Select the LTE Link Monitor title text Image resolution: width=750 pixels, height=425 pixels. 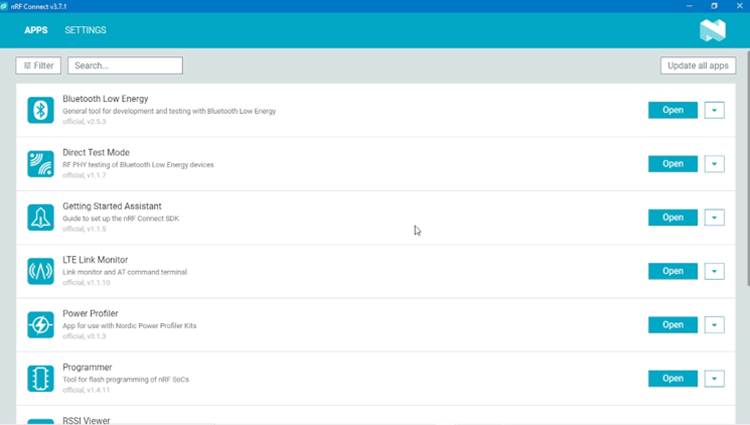95,260
